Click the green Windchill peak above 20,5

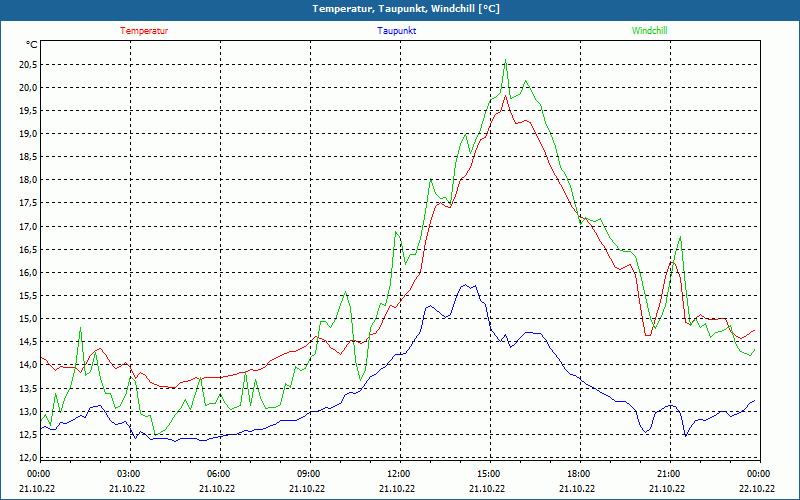tap(505, 61)
